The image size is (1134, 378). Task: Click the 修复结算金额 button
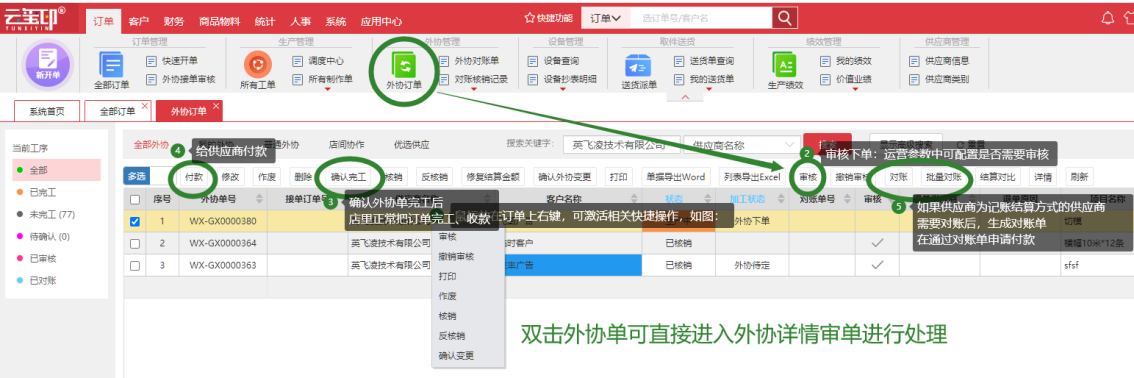pos(494,176)
